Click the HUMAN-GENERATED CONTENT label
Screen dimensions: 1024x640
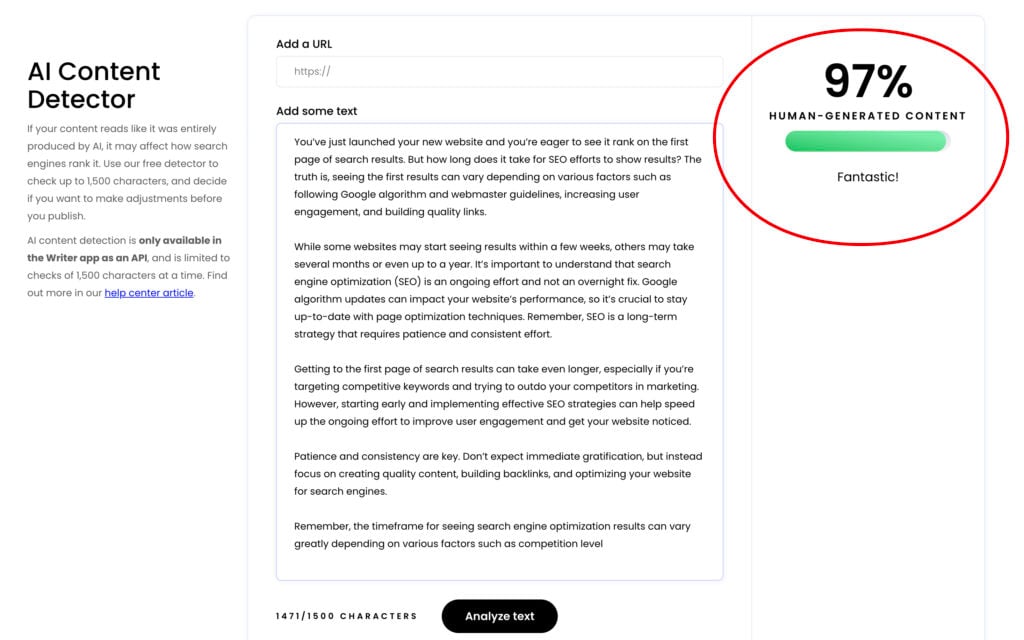tap(866, 115)
